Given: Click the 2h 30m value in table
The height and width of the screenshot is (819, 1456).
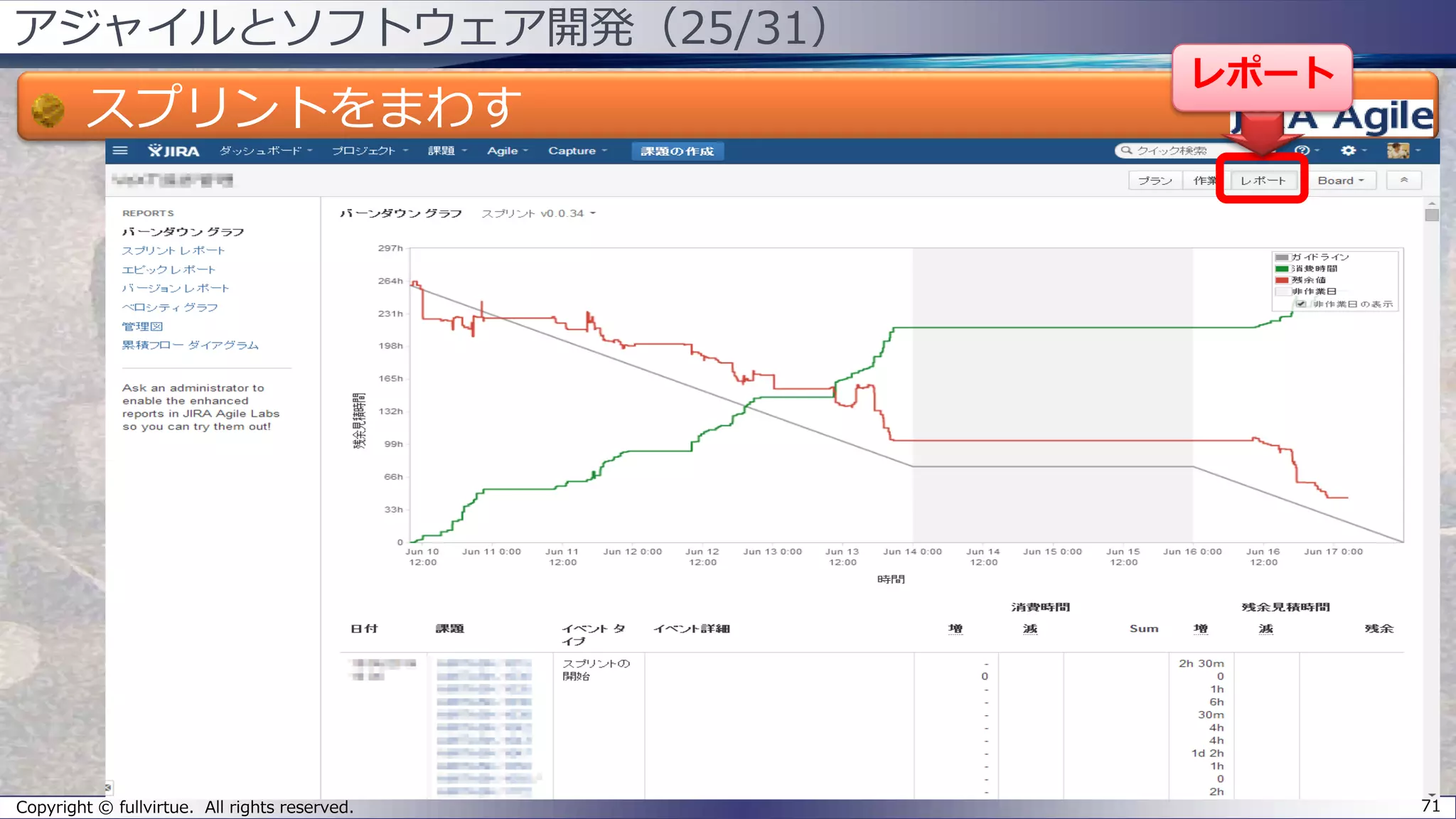Looking at the screenshot, I should pos(1201,663).
